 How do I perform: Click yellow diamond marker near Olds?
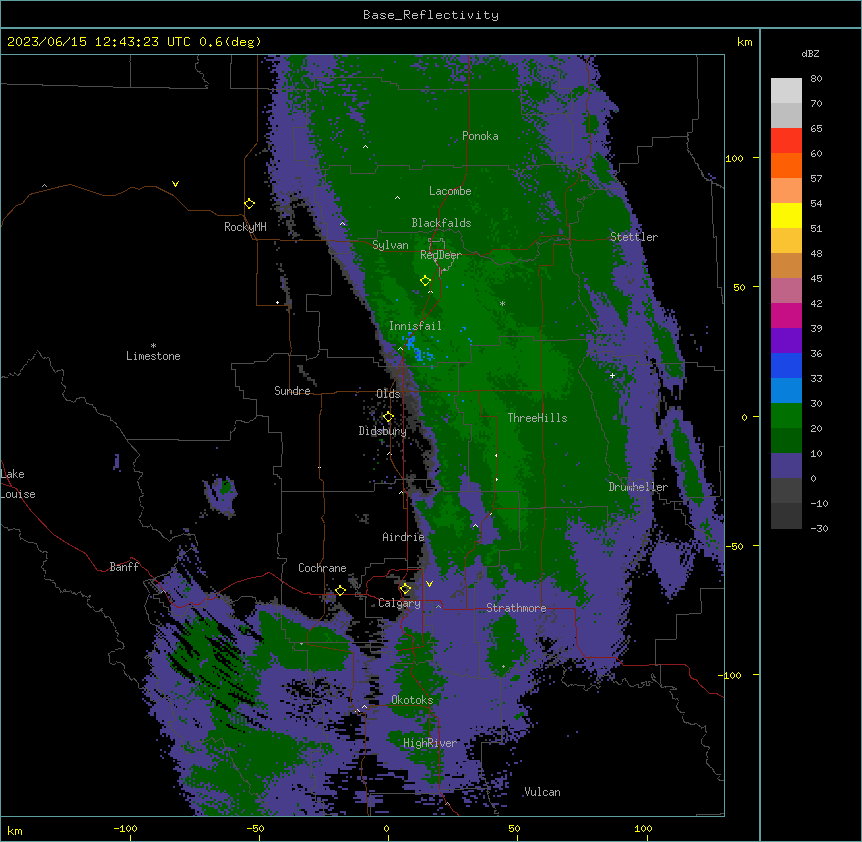click(388, 417)
